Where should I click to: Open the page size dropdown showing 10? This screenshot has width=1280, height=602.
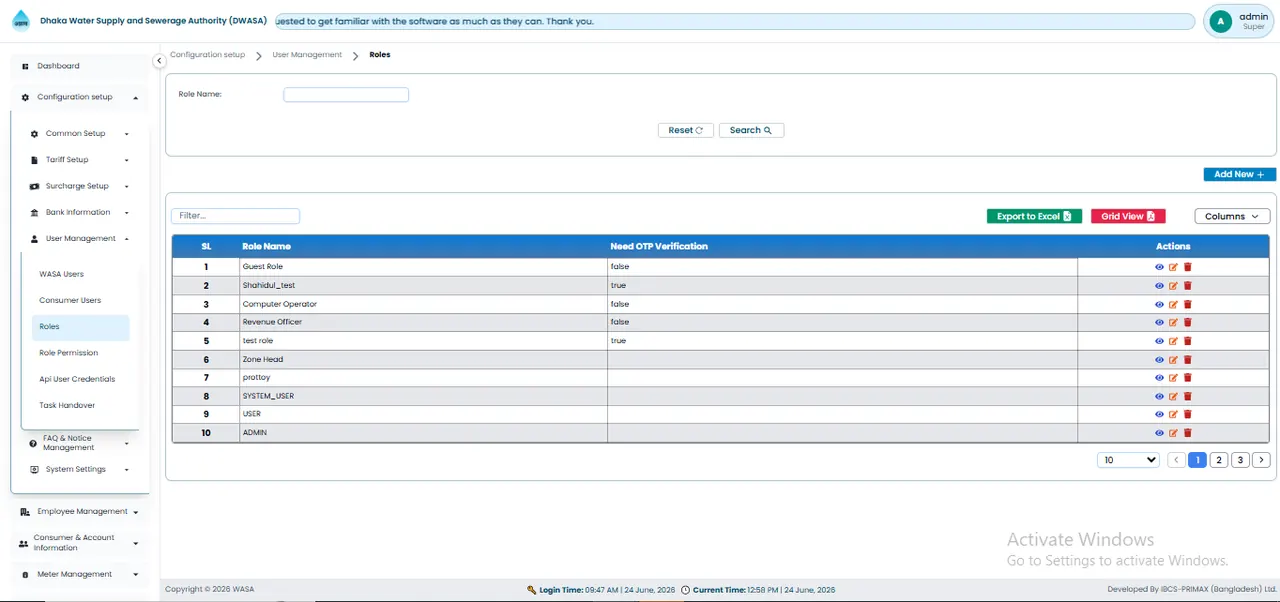tap(1128, 460)
